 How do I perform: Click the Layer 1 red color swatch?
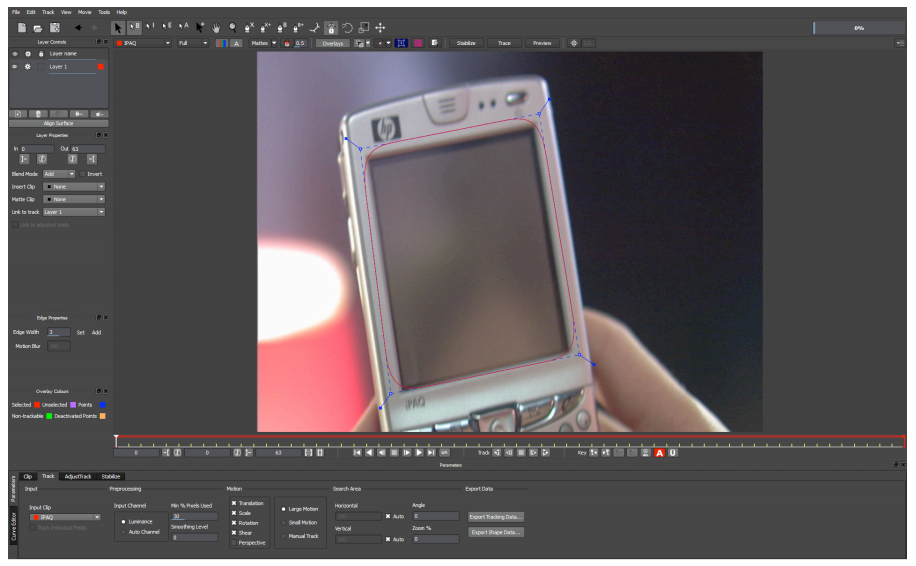point(101,67)
